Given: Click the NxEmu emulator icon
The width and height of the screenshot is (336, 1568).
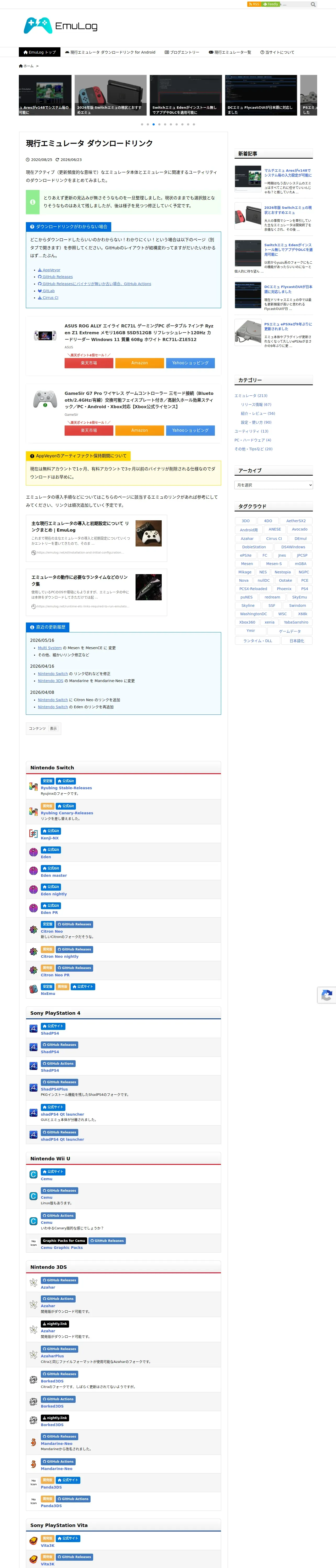Looking at the screenshot, I should [33, 989].
